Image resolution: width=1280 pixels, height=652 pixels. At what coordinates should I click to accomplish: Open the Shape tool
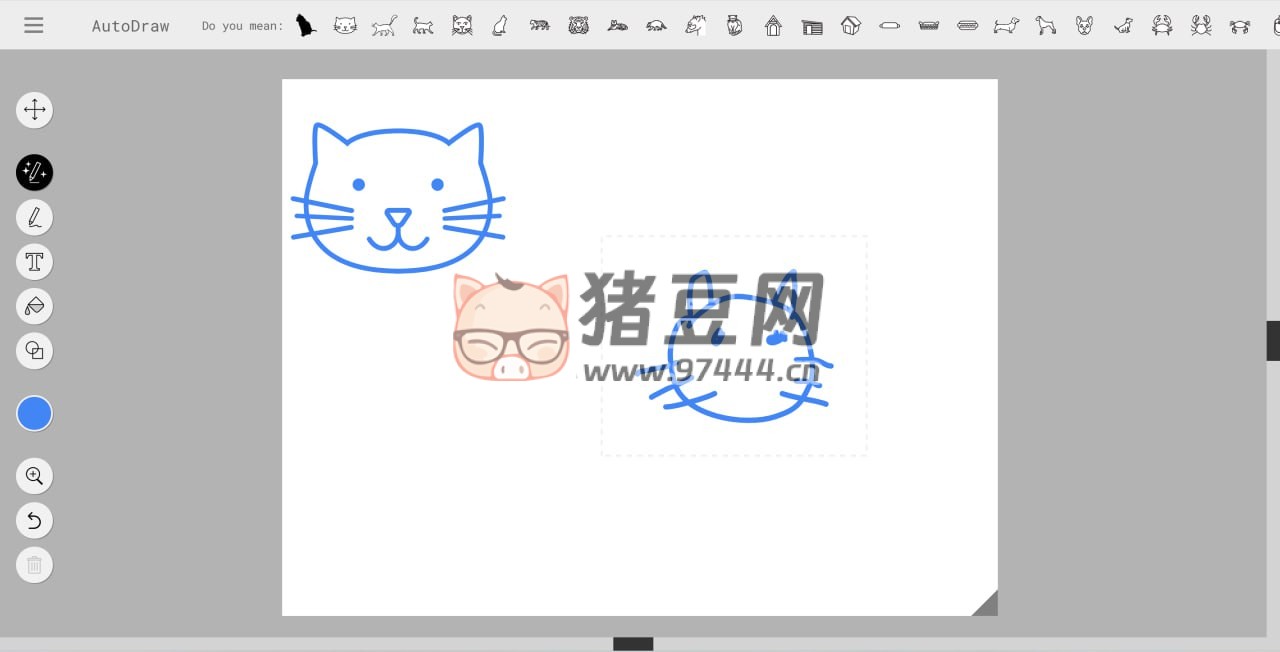(x=34, y=351)
